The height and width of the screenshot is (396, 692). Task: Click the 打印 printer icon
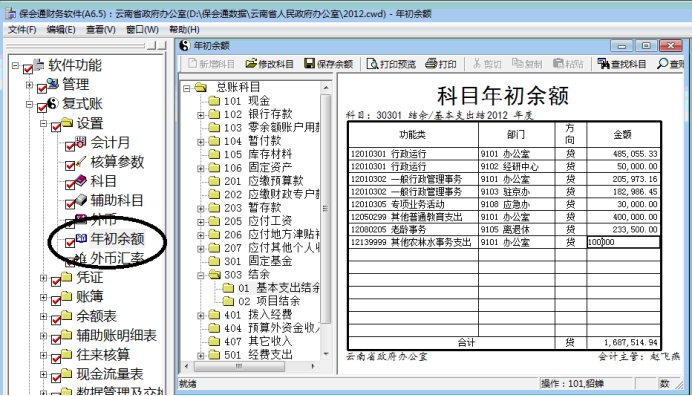[431, 64]
